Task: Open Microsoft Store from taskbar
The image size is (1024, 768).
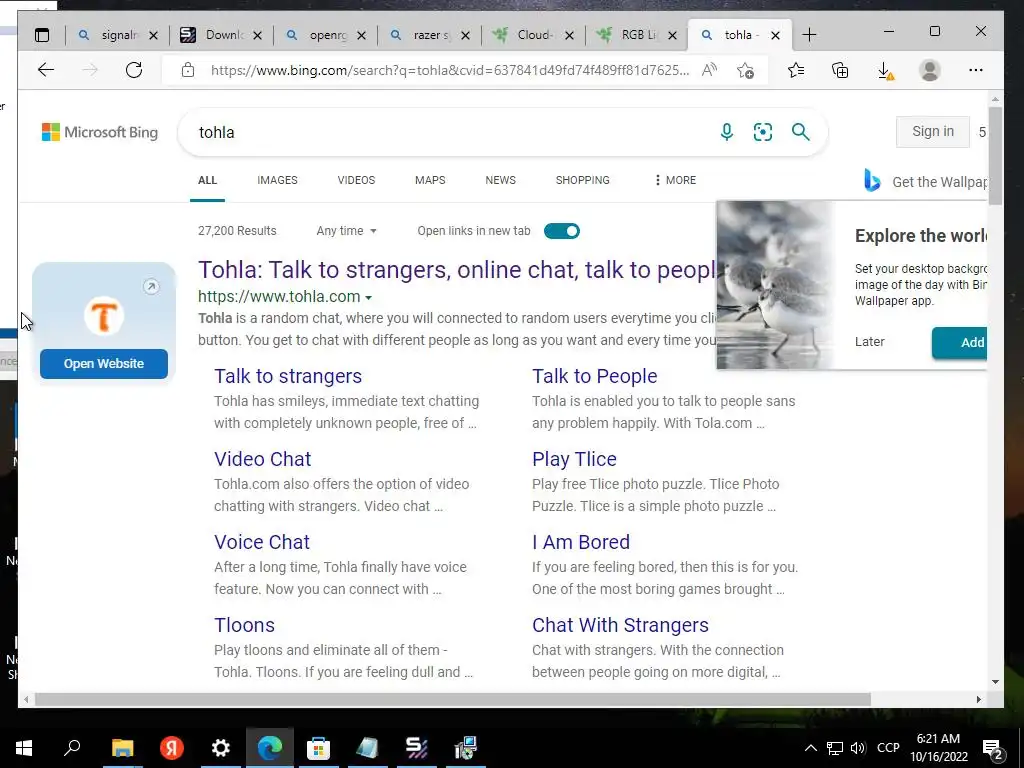Action: pyautogui.click(x=319, y=748)
